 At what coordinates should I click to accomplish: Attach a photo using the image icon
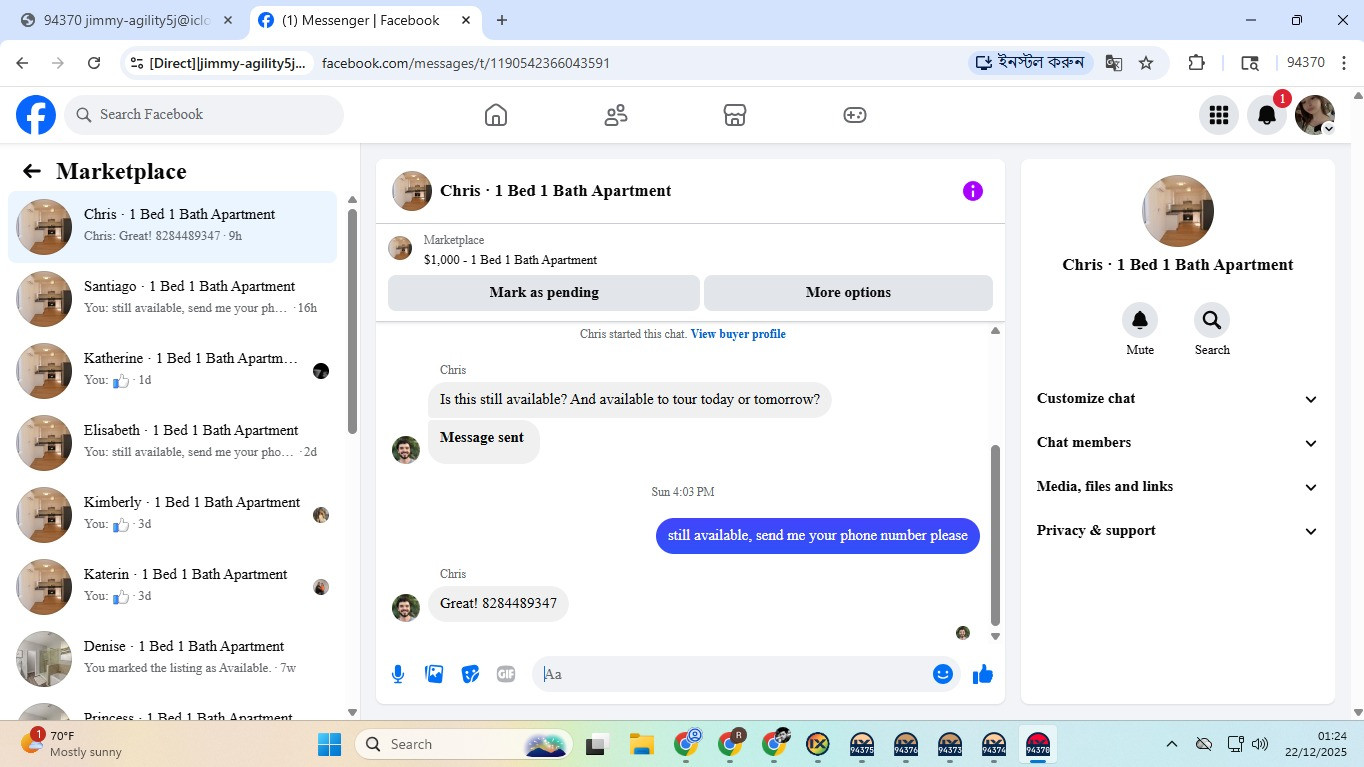(434, 674)
